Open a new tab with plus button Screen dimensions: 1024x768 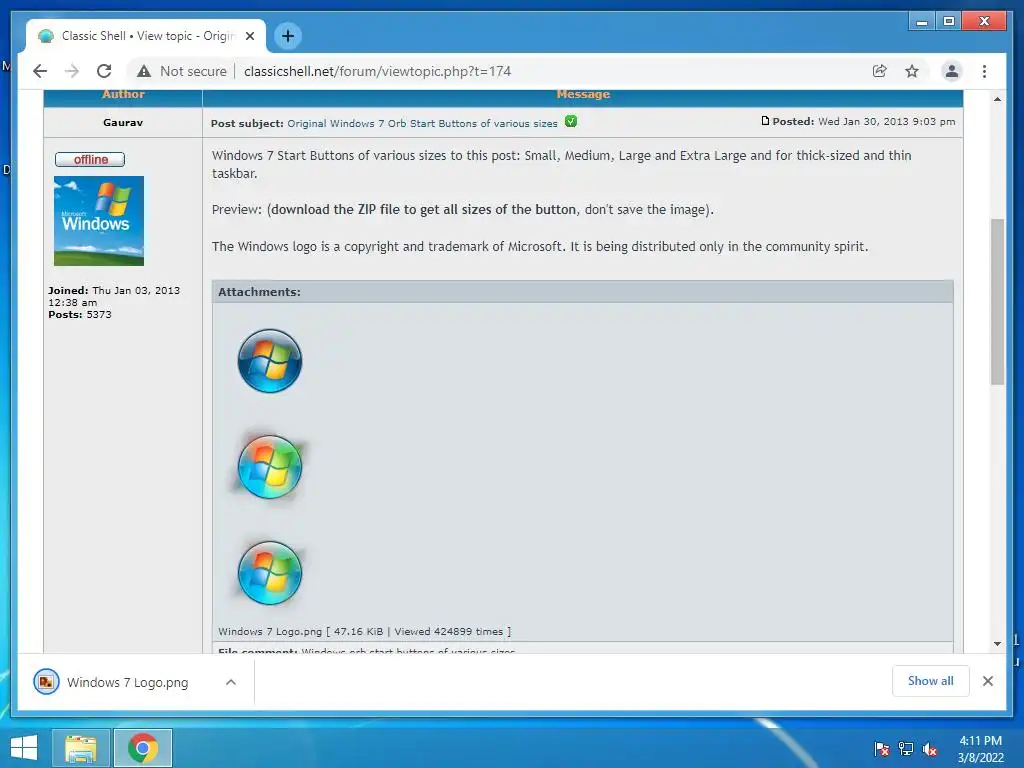coord(288,36)
